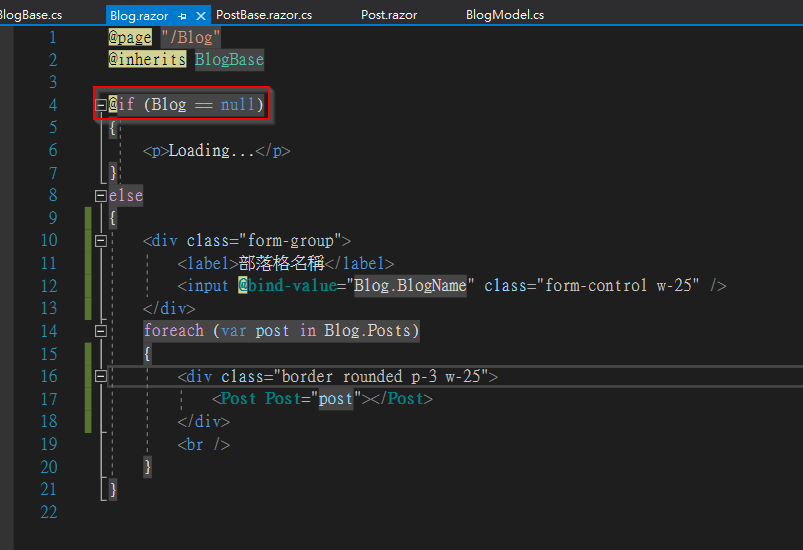Image resolution: width=803 pixels, height=550 pixels.
Task: Toggle the pin icon on Blog.razor tab
Action: click(x=182, y=16)
